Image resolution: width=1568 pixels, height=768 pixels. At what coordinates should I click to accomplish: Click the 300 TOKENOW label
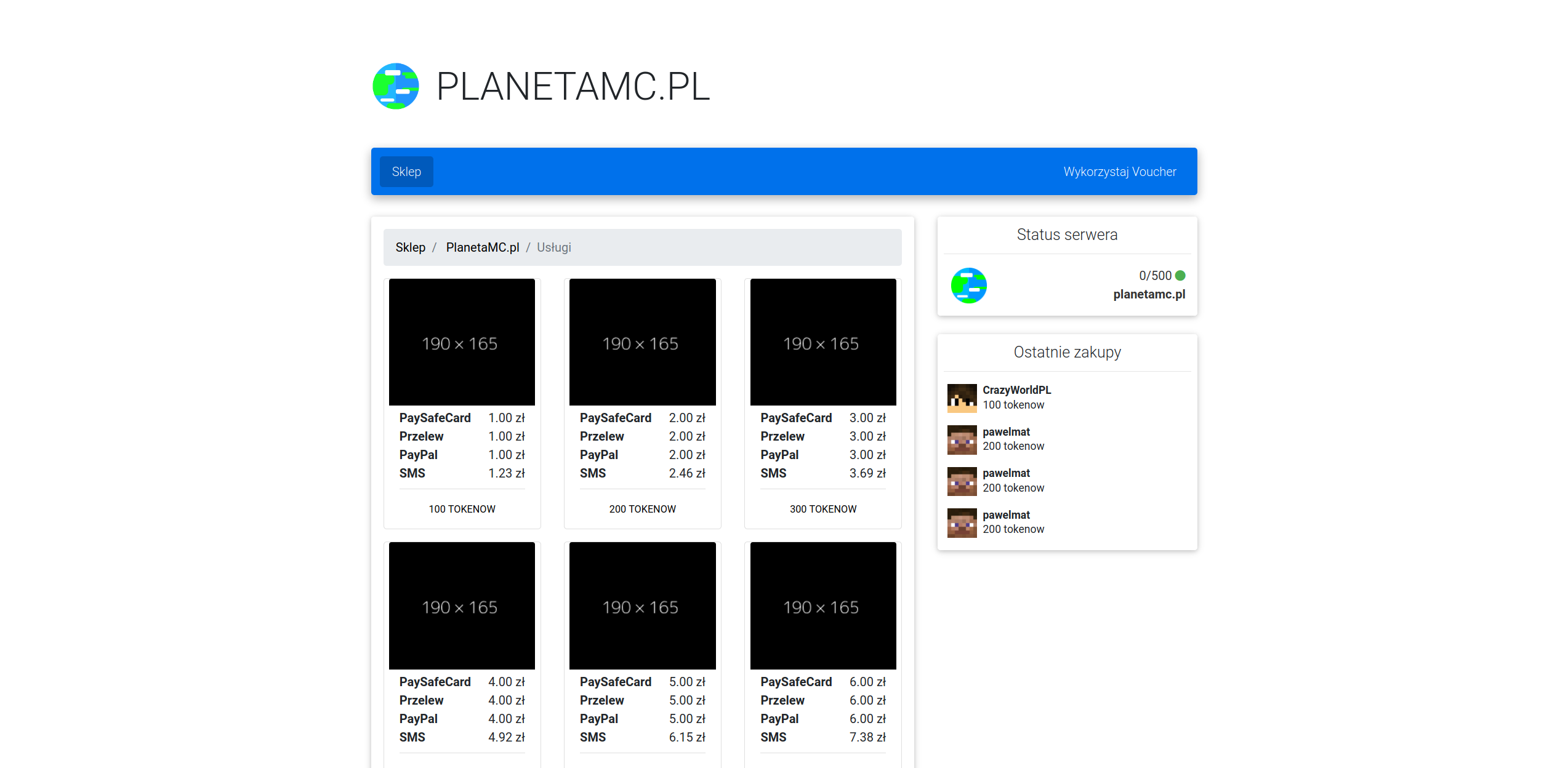click(822, 509)
